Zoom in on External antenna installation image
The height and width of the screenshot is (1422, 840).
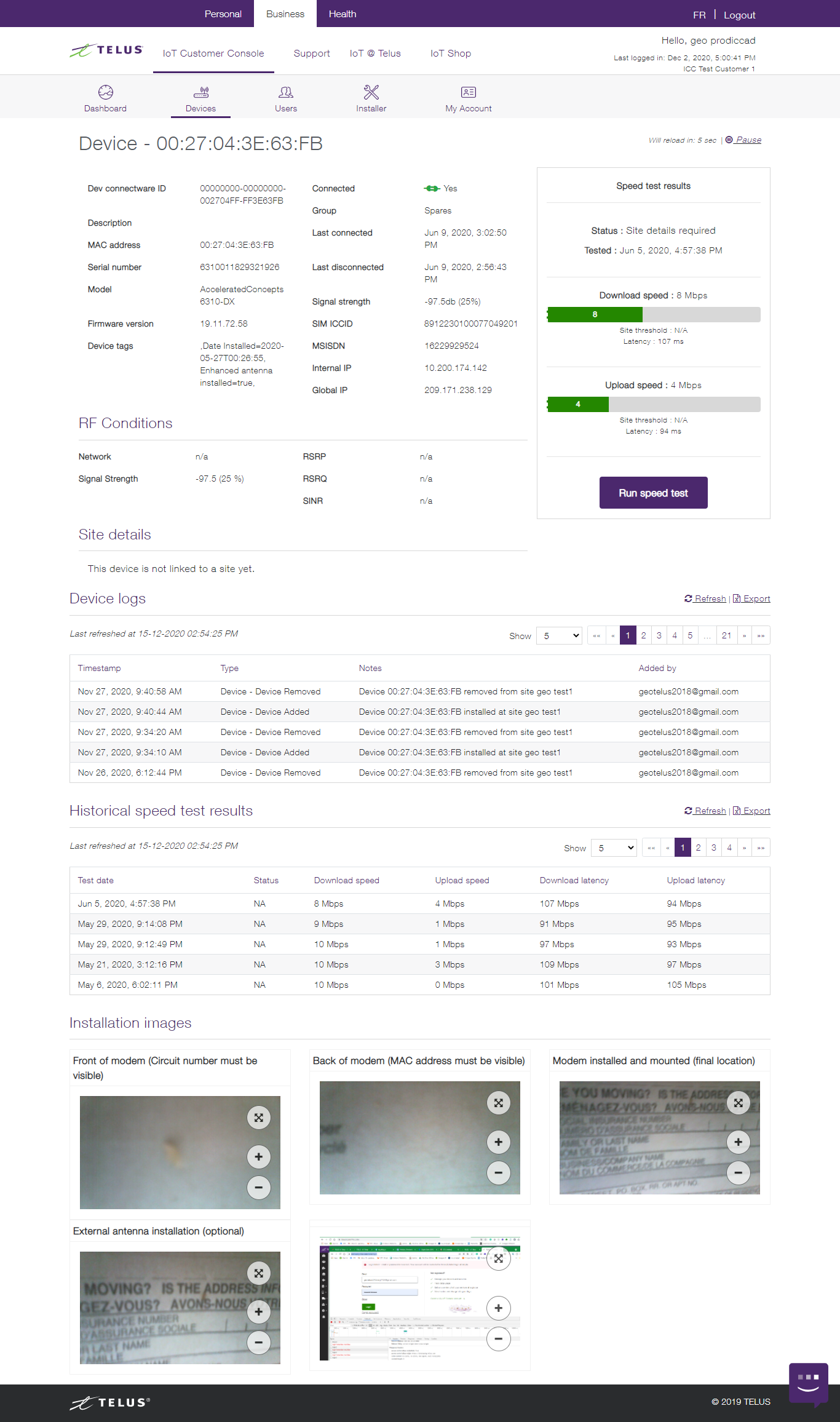[259, 1312]
